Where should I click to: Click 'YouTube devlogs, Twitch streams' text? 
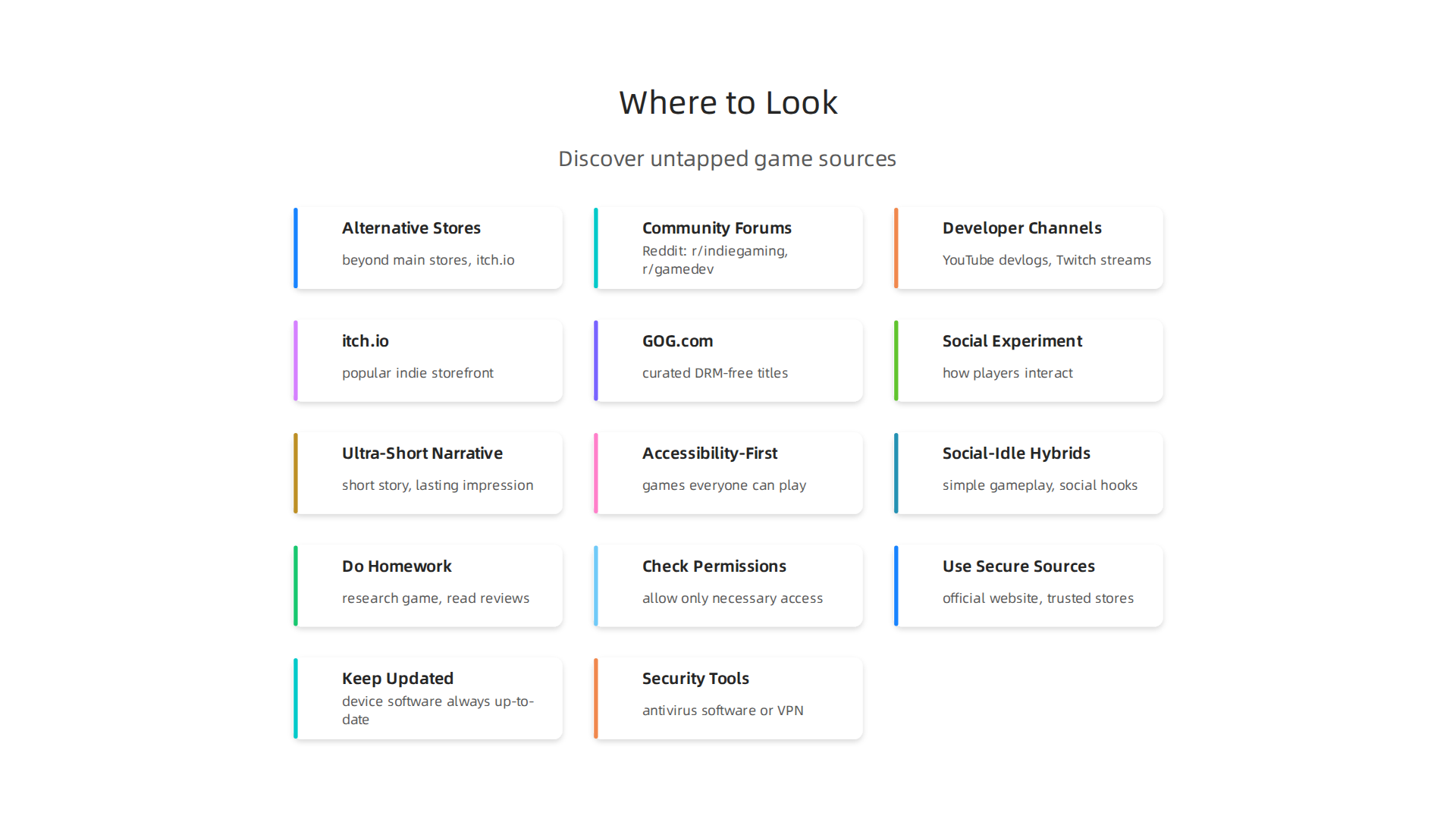(x=1046, y=260)
